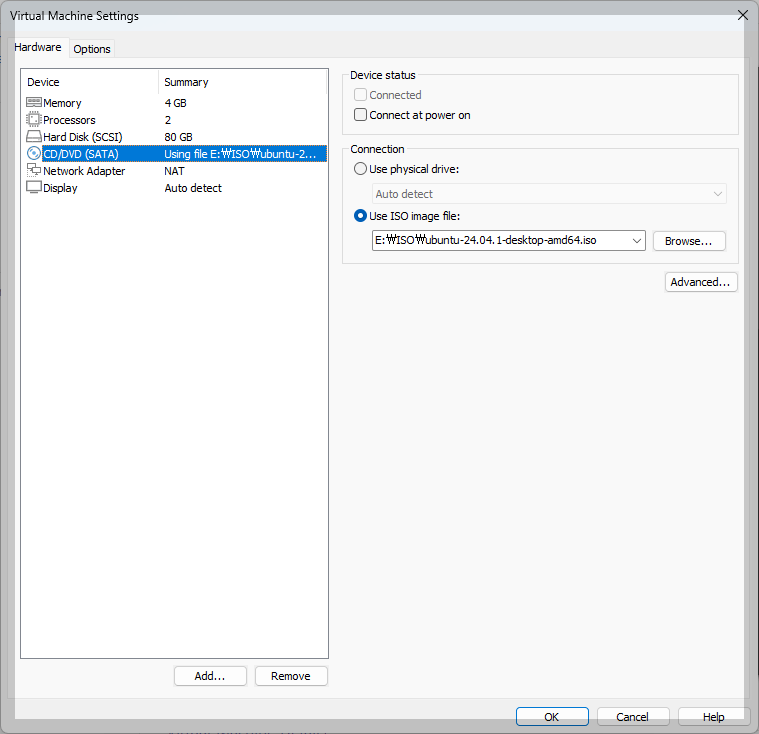Image resolution: width=759 pixels, height=734 pixels.
Task: Click the Memory device icon
Action: (33, 103)
